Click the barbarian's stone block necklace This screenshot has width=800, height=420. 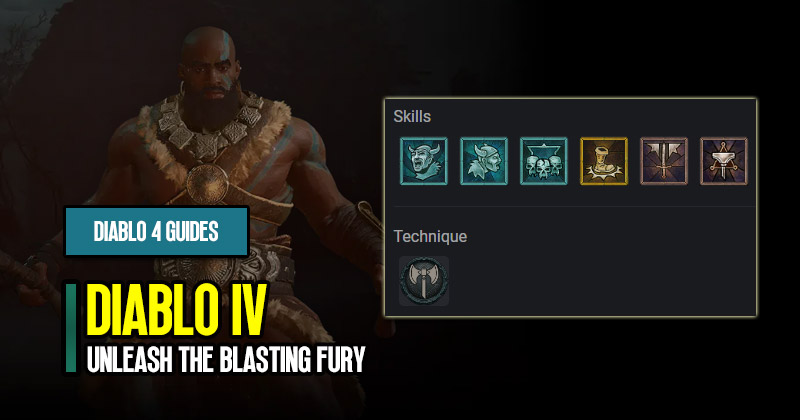(209, 128)
